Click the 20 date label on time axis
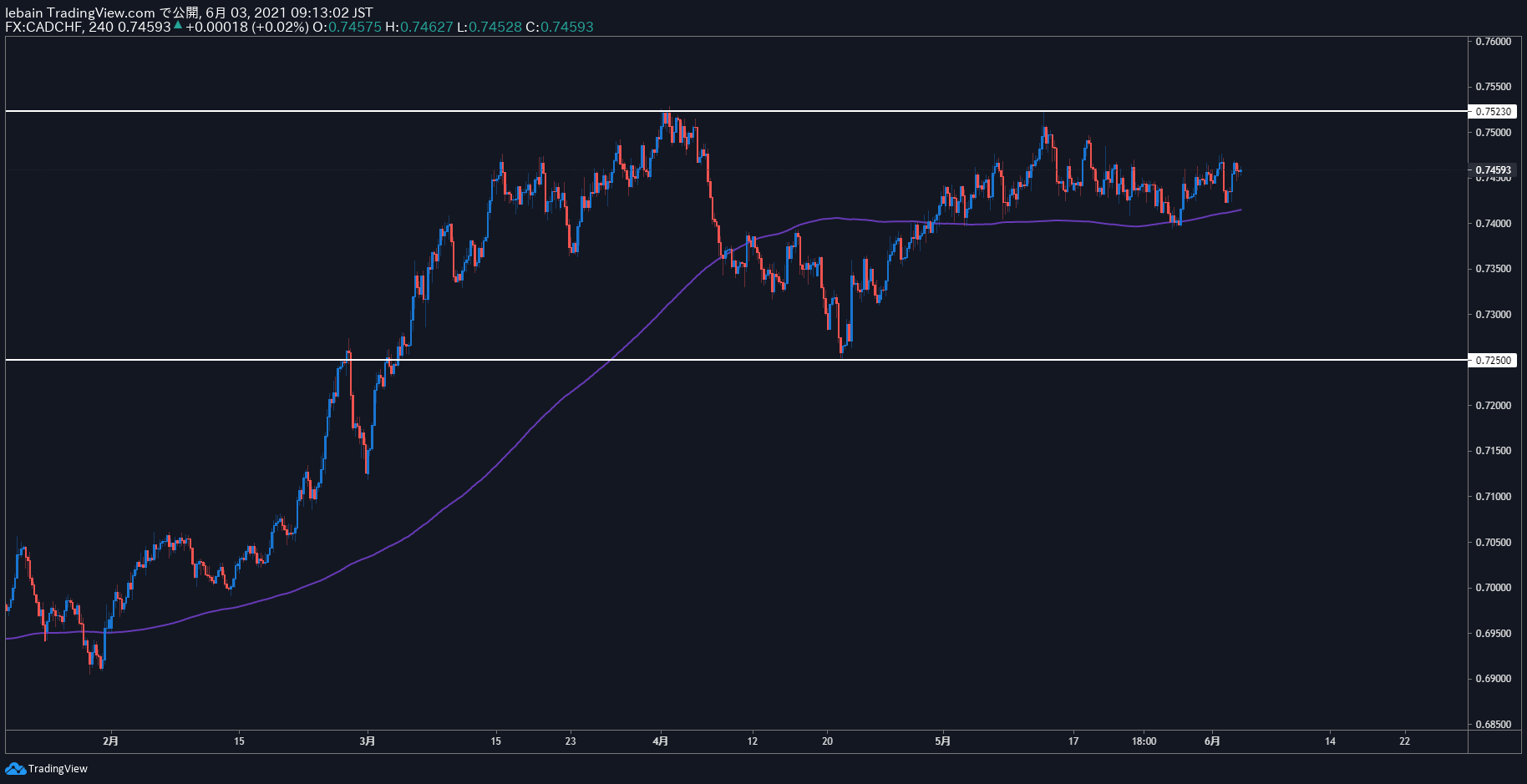The image size is (1527, 784). click(x=827, y=741)
